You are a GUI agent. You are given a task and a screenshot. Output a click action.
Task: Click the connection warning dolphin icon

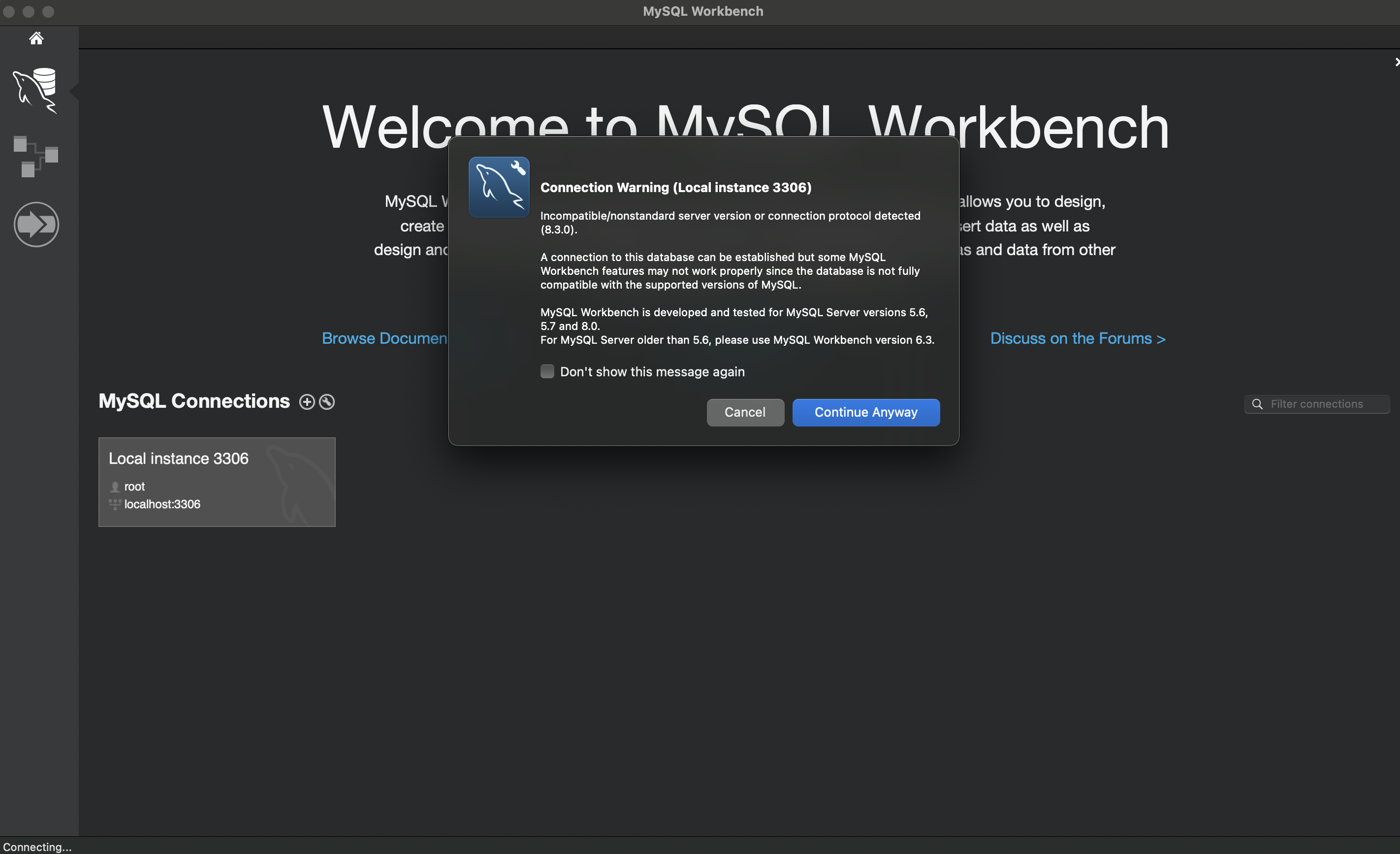[x=498, y=187]
